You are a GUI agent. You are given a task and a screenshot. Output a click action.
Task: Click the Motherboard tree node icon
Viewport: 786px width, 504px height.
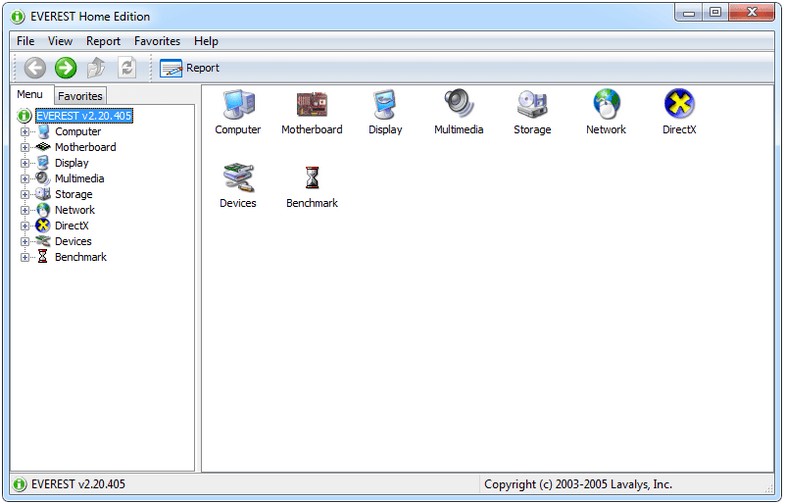(x=43, y=146)
